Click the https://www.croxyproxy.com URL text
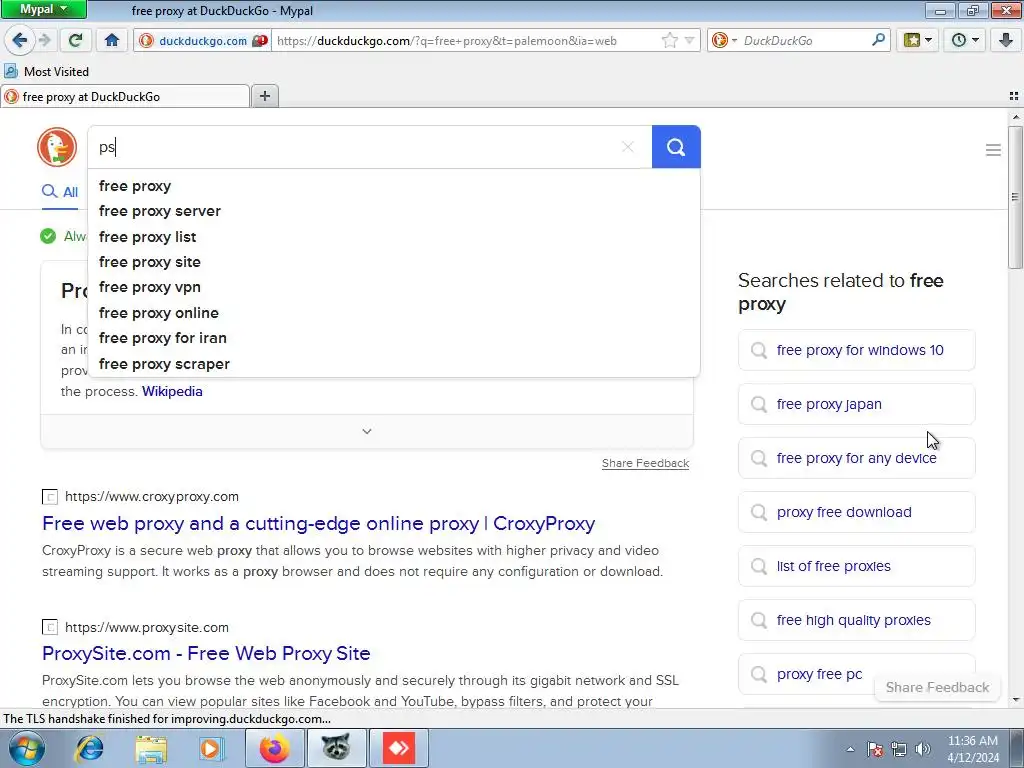This screenshot has height=768, width=1024. [152, 496]
